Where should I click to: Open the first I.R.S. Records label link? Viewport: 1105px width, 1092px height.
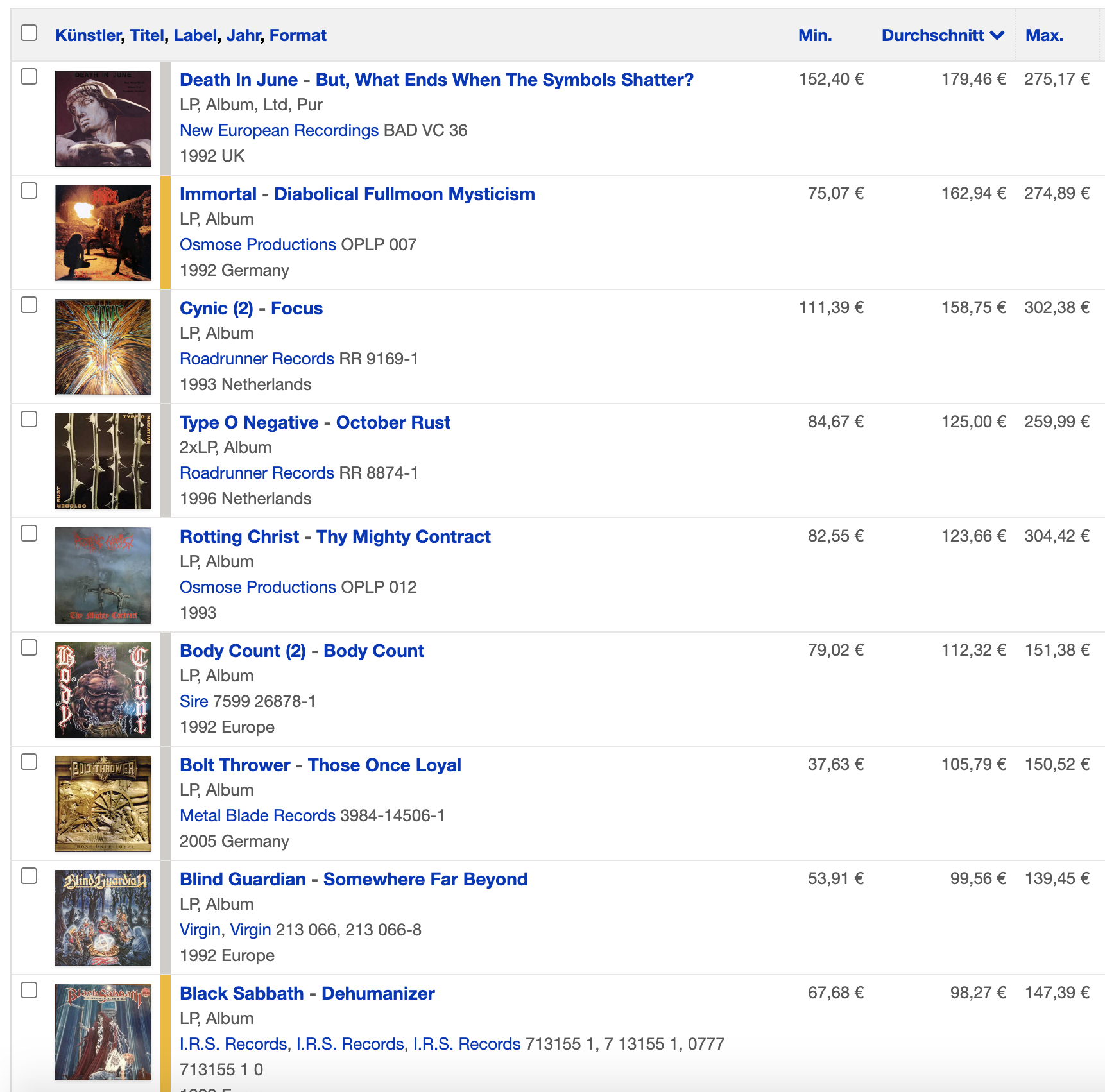click(234, 1044)
